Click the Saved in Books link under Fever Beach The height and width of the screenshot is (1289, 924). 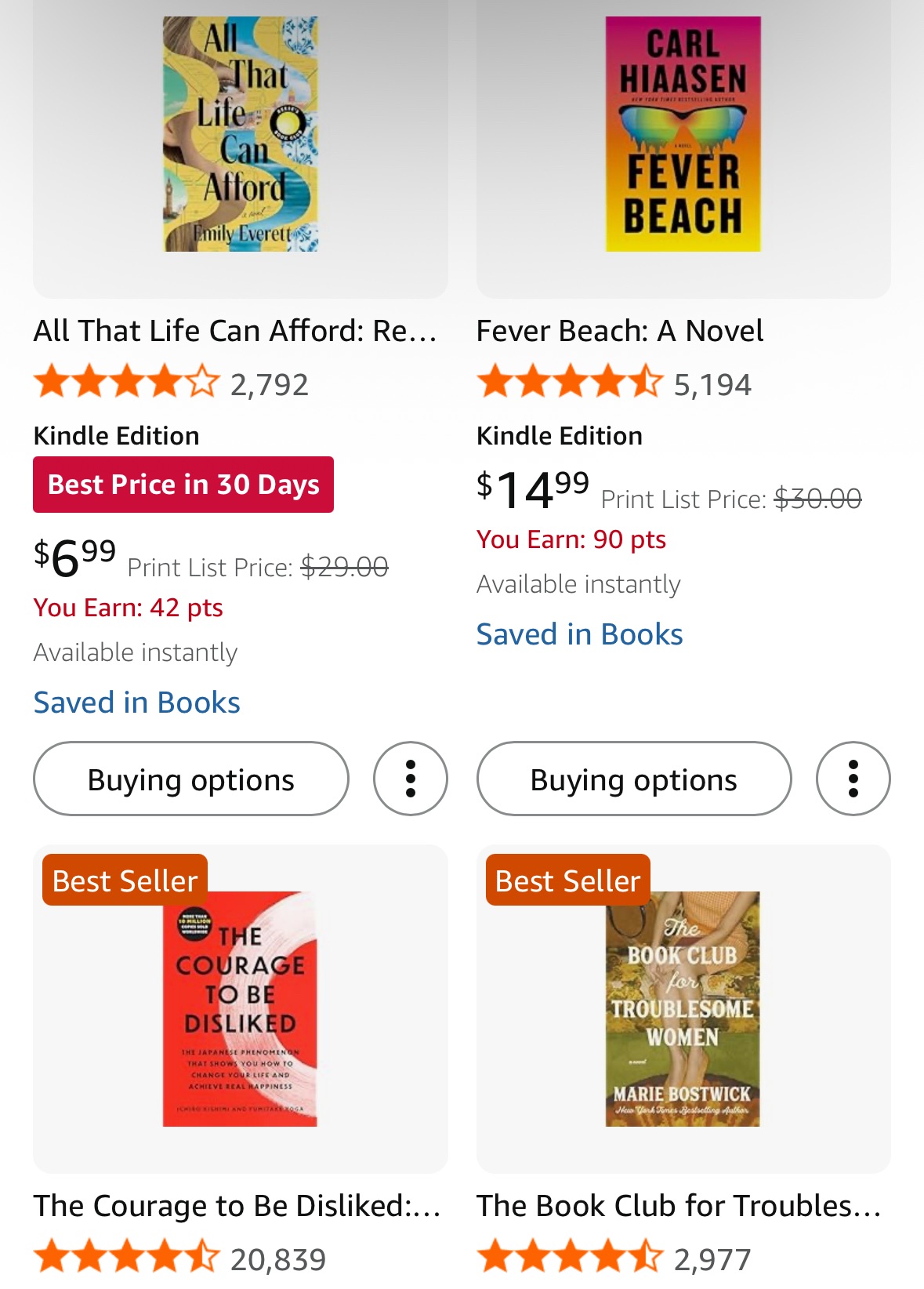pos(579,634)
